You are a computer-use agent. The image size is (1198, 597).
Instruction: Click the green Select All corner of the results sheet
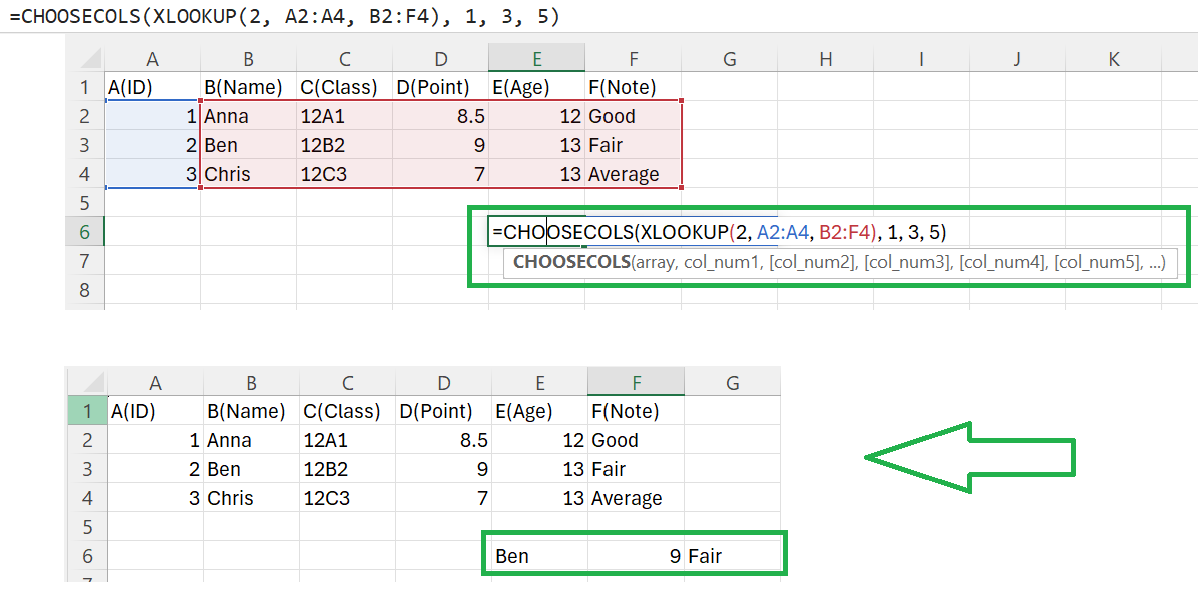88,382
